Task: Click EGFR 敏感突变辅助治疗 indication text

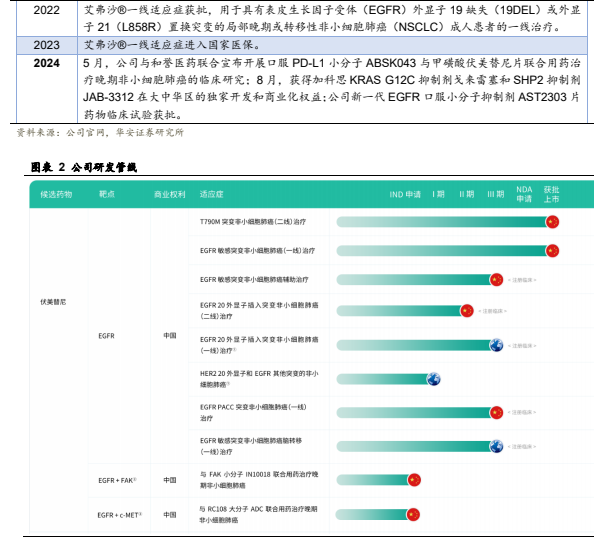Action: coord(254,280)
